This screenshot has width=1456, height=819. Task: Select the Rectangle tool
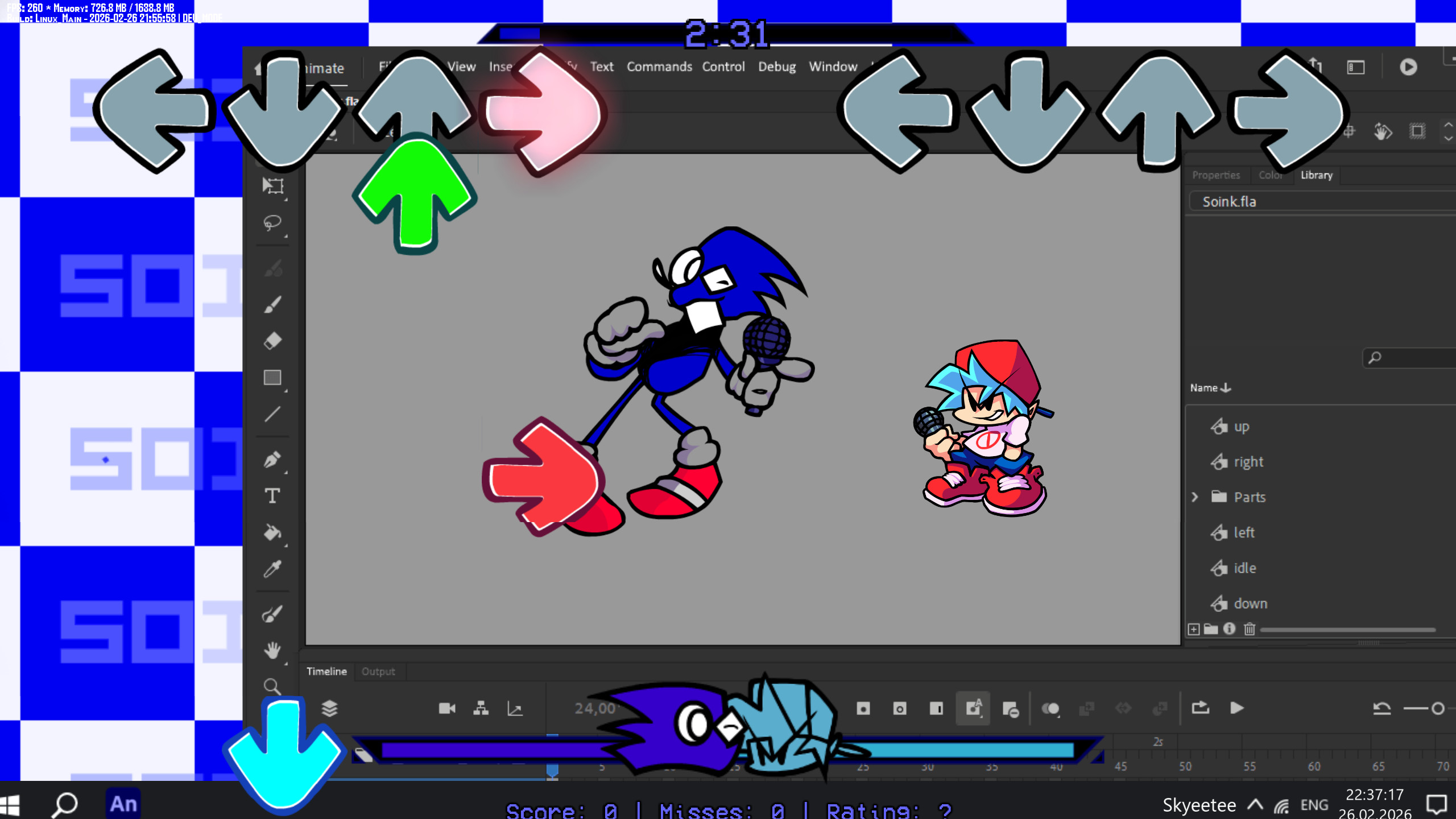point(272,378)
